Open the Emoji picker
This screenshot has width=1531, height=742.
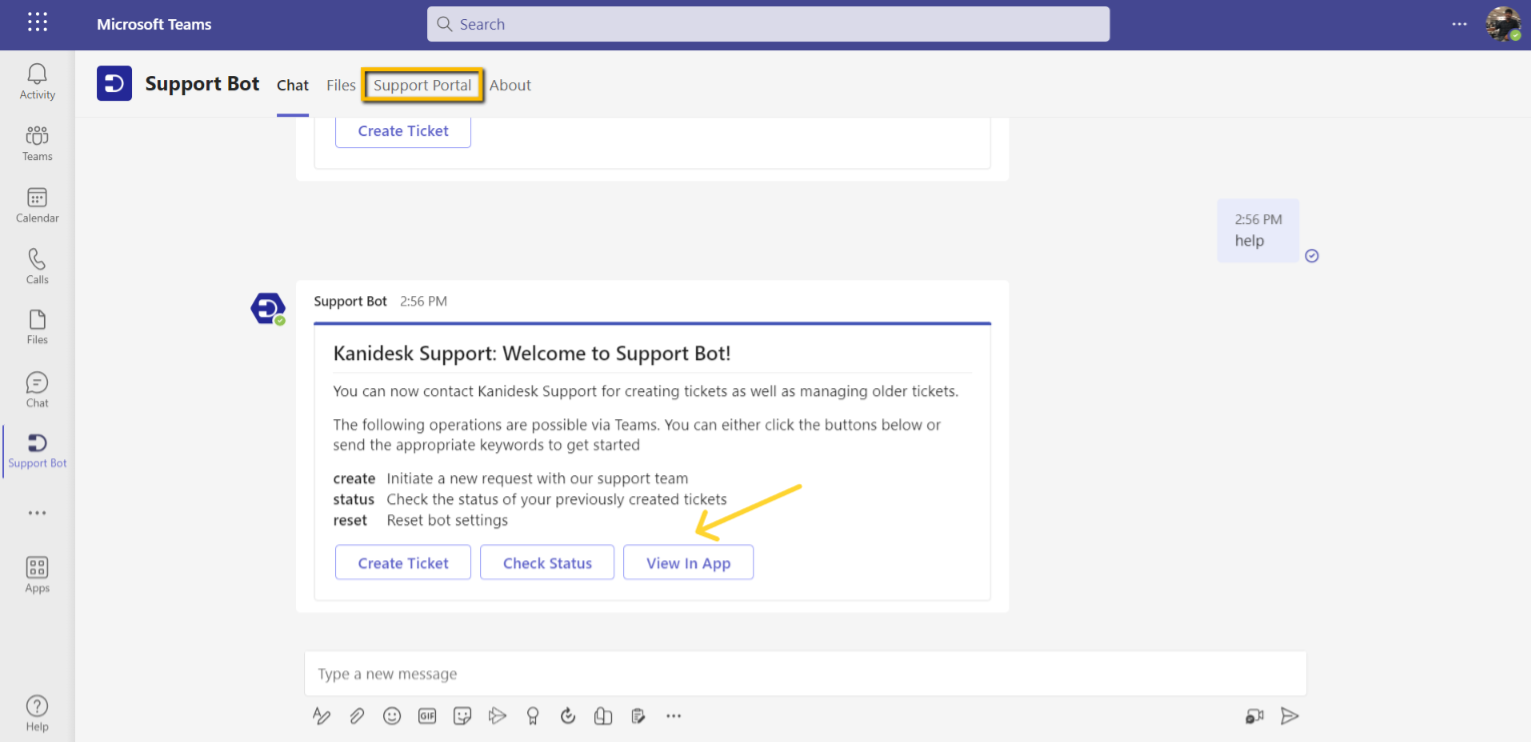[x=392, y=716]
